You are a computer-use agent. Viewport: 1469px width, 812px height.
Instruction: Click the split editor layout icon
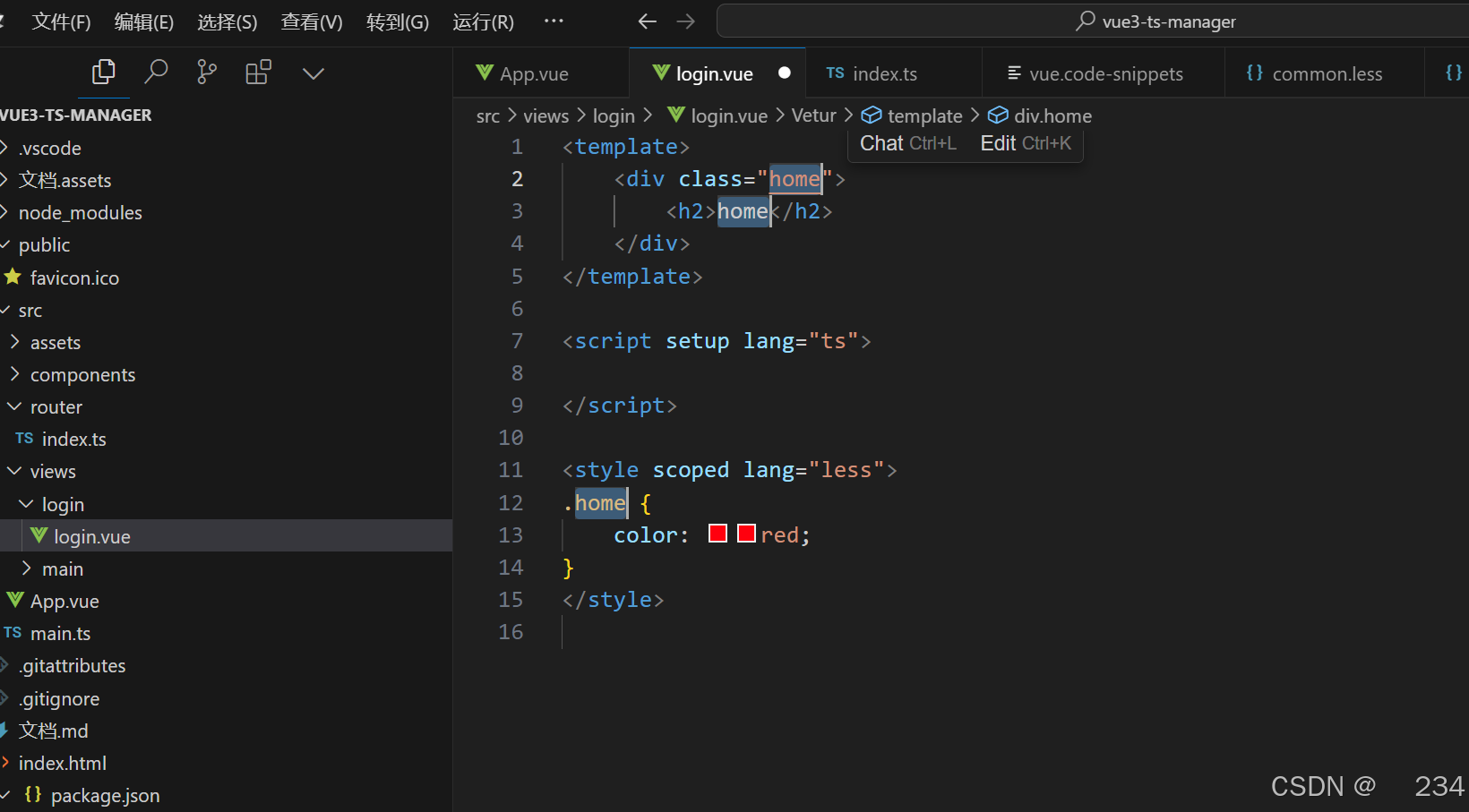[258, 72]
